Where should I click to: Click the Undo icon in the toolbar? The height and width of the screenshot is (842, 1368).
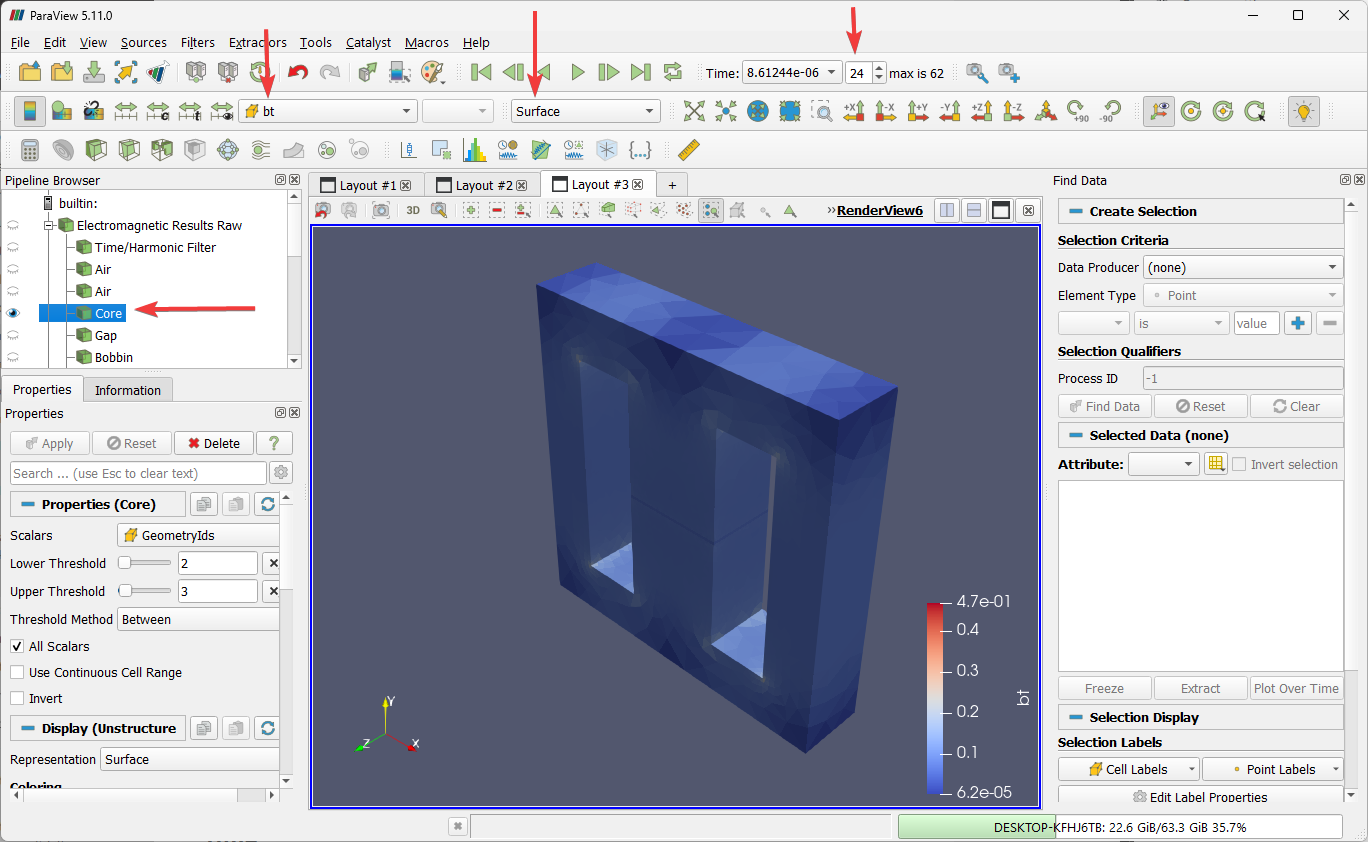click(297, 72)
